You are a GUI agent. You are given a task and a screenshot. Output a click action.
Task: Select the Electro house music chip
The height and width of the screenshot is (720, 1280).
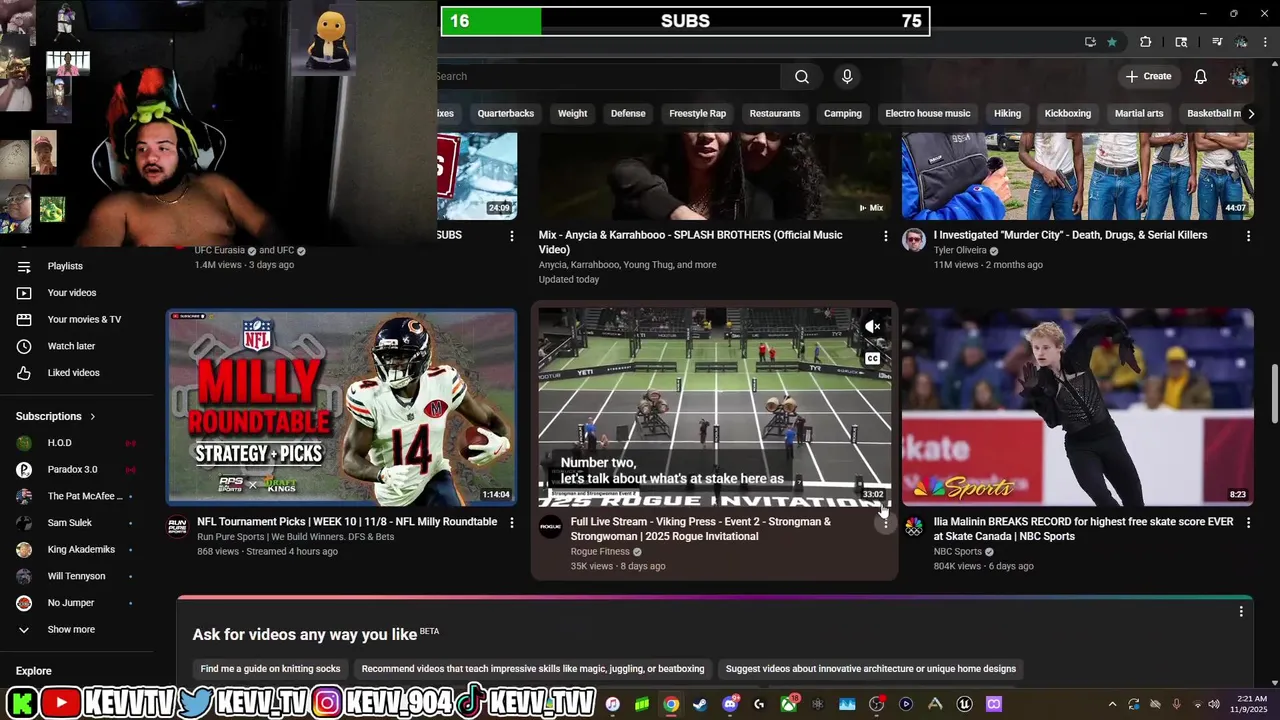[x=928, y=113]
